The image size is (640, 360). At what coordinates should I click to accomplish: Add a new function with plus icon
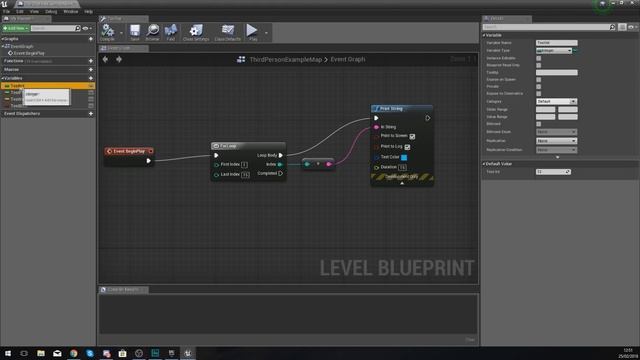(91, 61)
